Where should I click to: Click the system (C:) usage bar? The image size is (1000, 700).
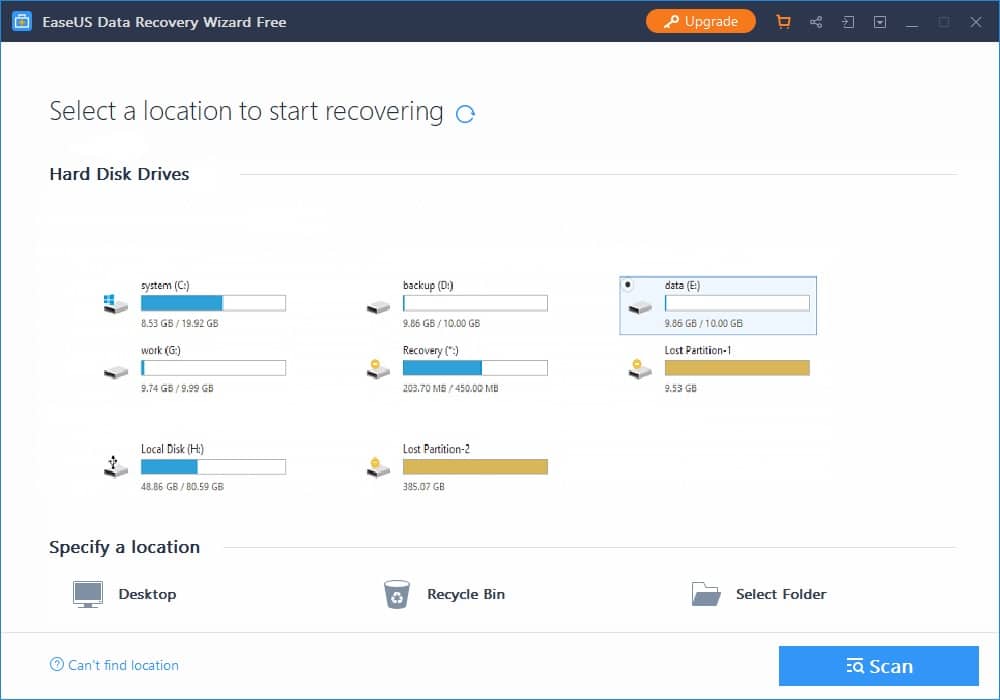213,303
